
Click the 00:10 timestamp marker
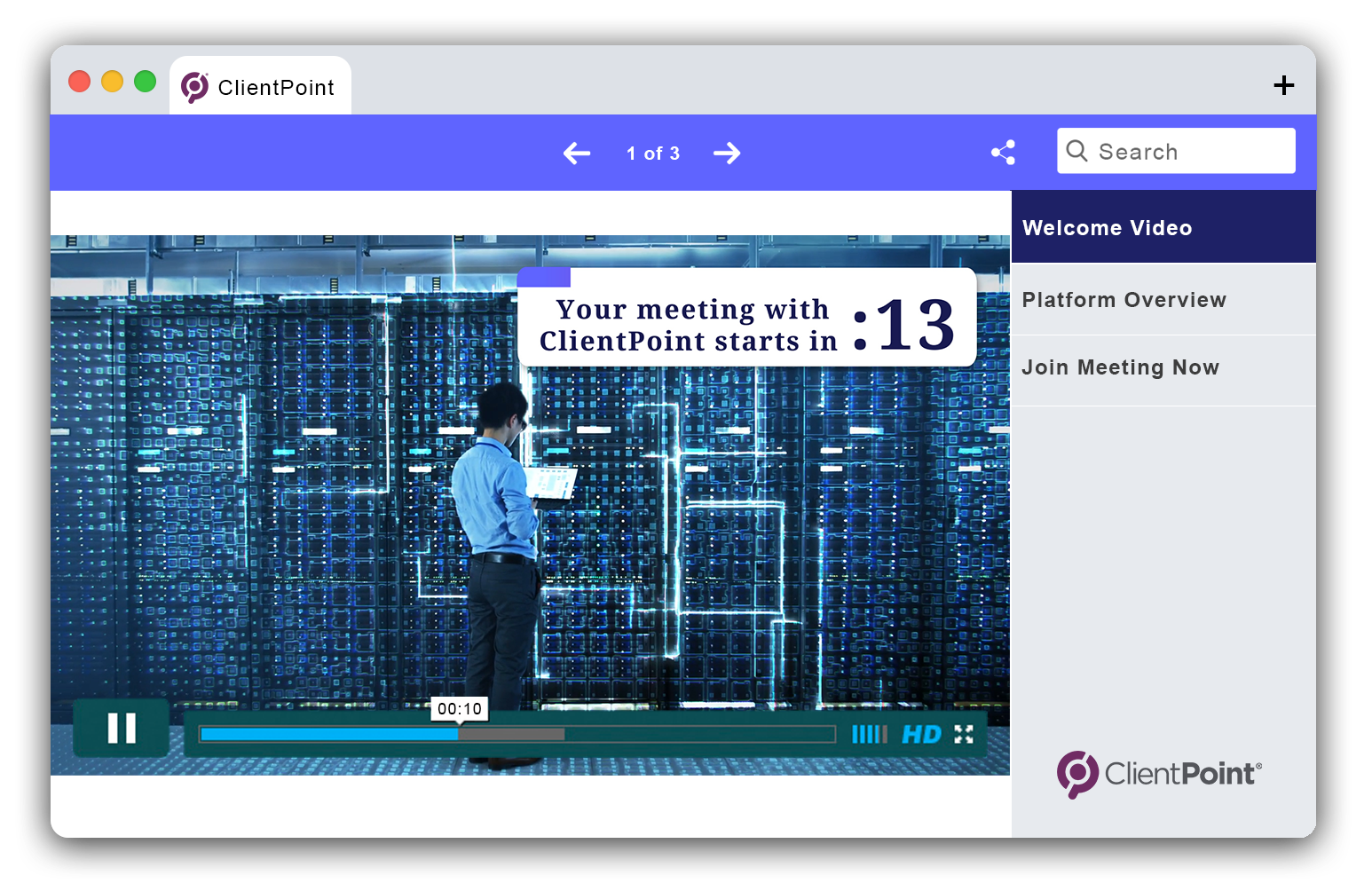[x=460, y=709]
